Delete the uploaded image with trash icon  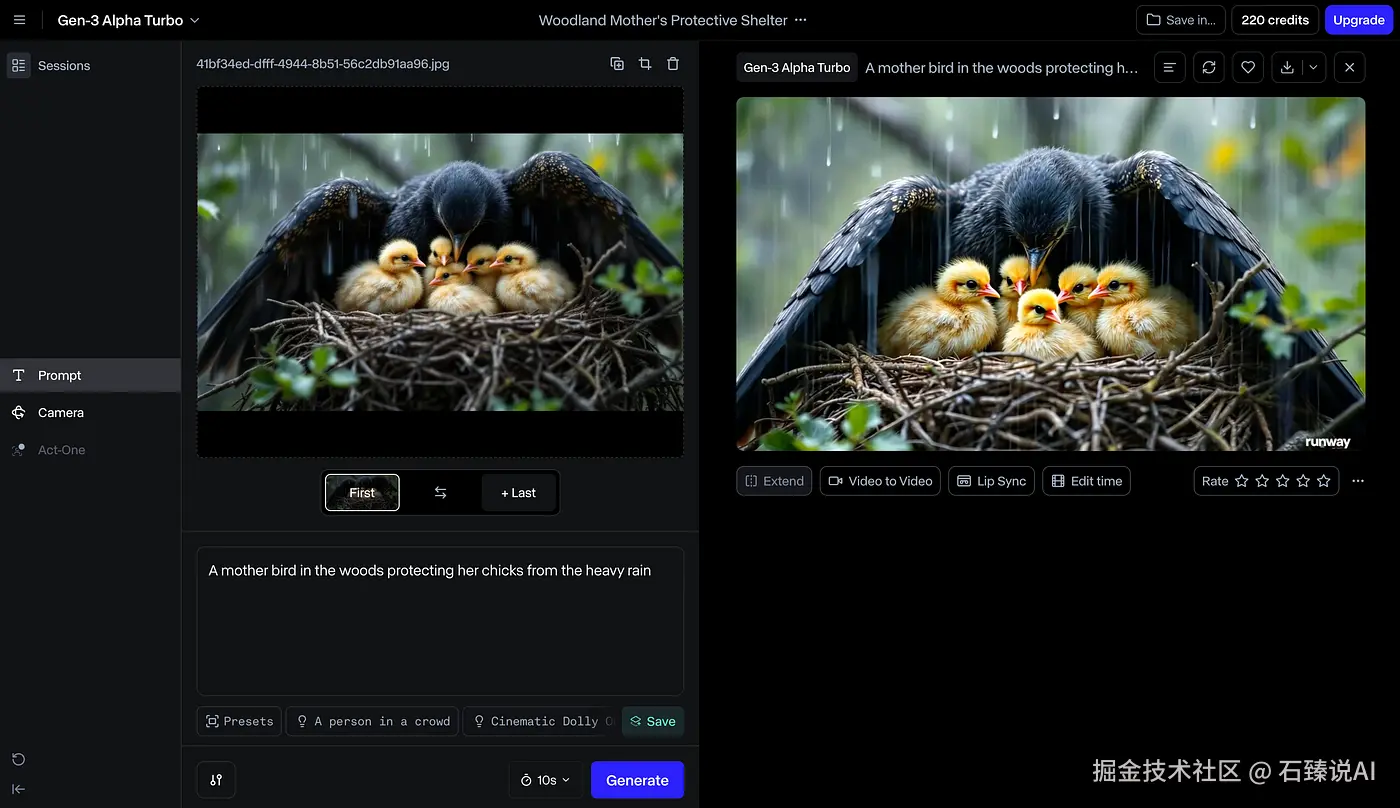click(x=673, y=64)
